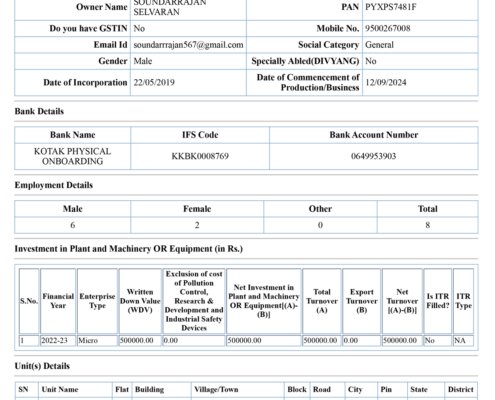The width and height of the screenshot is (495, 400).
Task: Click the total employee count 8
Action: point(428,225)
